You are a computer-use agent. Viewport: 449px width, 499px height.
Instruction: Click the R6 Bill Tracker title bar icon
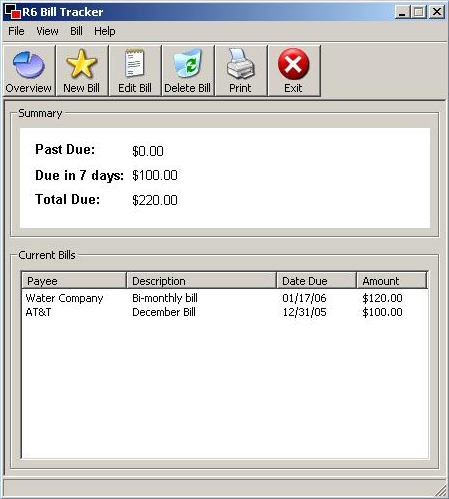pos(13,12)
